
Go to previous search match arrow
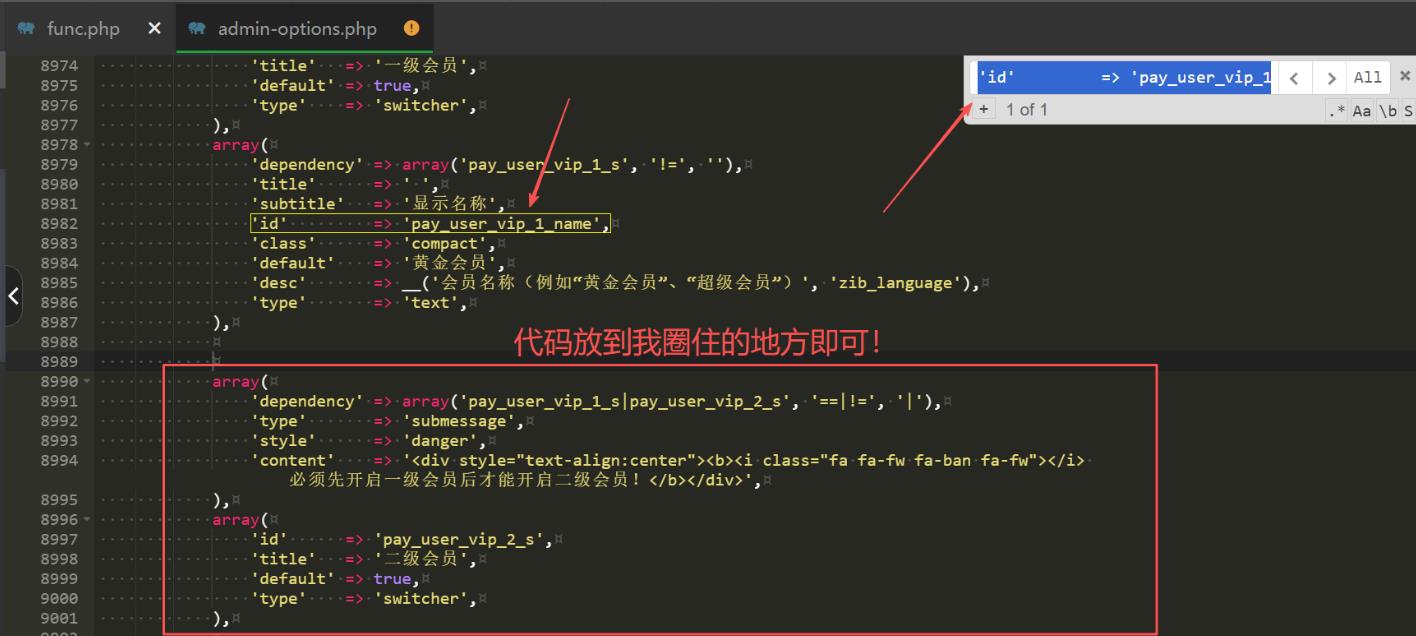[x=1294, y=78]
